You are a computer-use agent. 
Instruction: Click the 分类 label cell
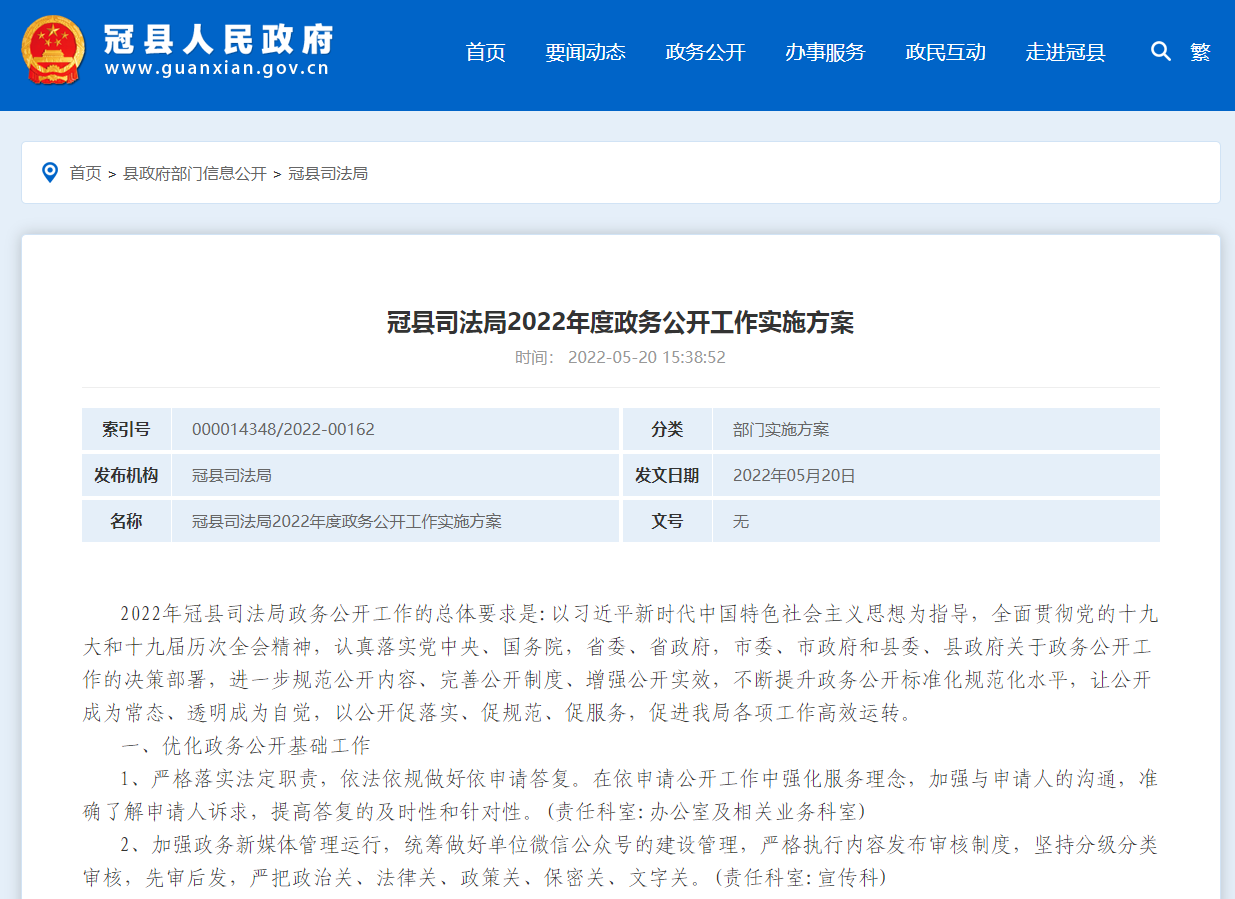pyautogui.click(x=667, y=429)
